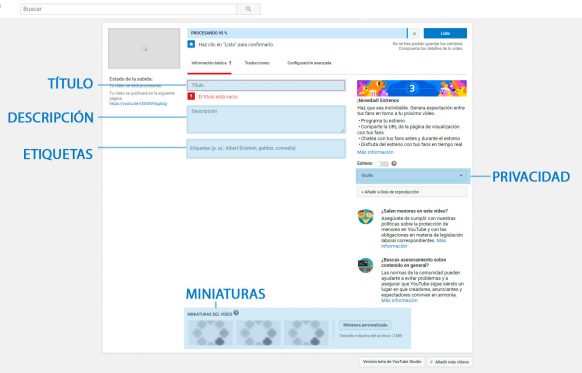Open help icon next to Miniaturas del vídeo
Image resolution: width=582 pixels, height=373 pixels.
(x=236, y=313)
